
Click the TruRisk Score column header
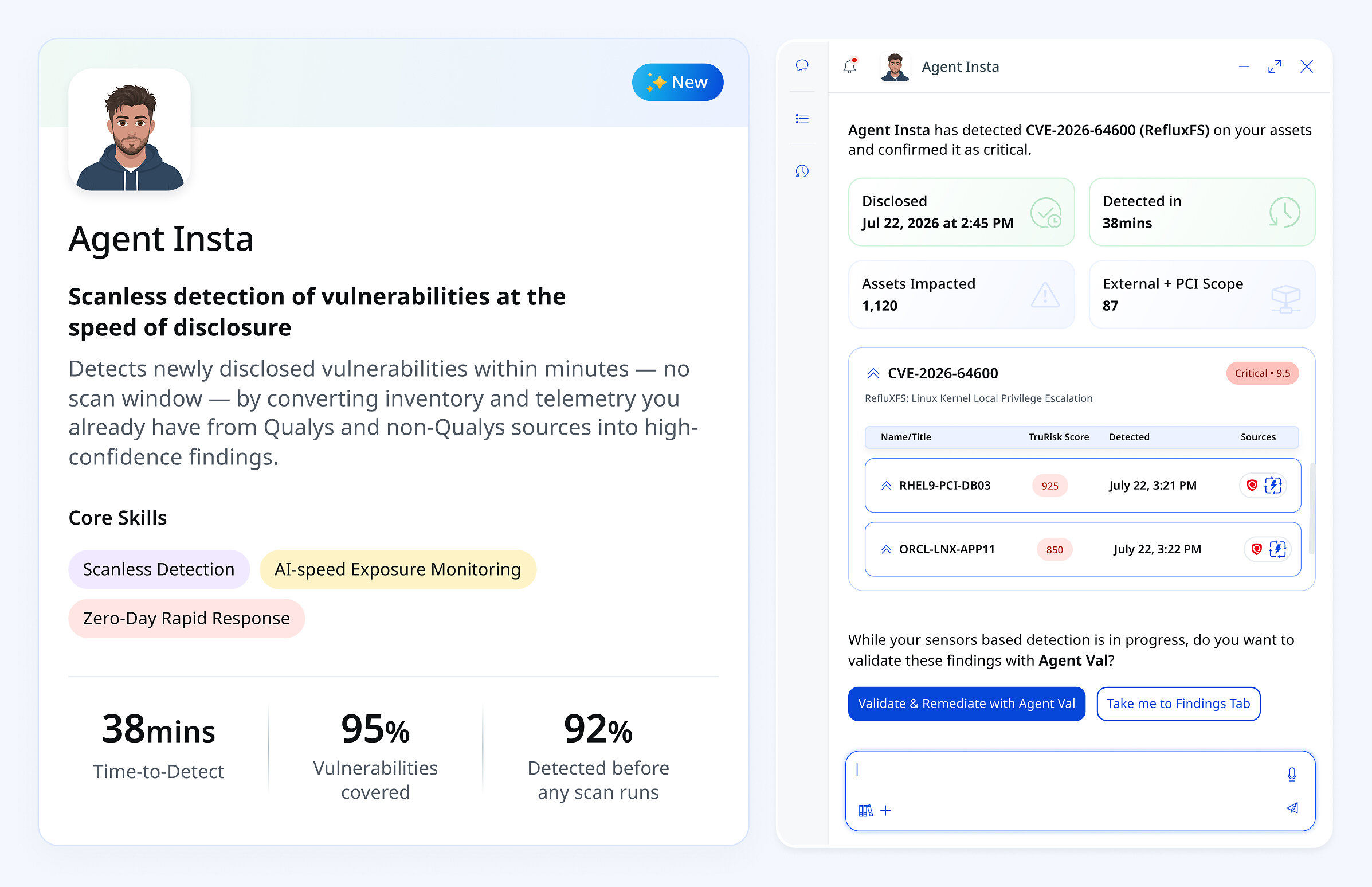click(1059, 437)
